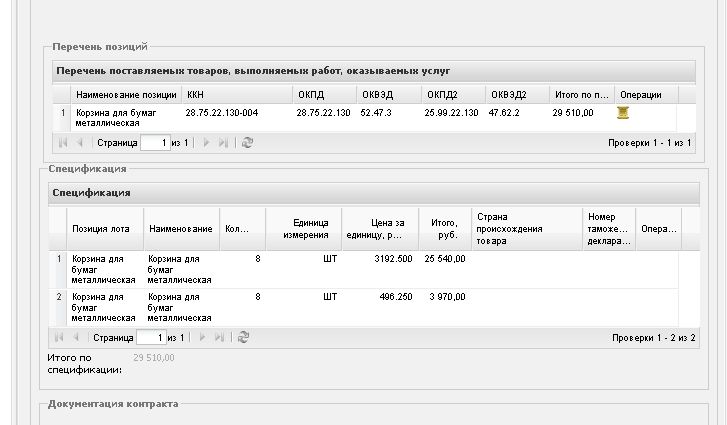The image size is (727, 425).
Task: Click the Операции column header in positions list
Action: tap(646, 95)
